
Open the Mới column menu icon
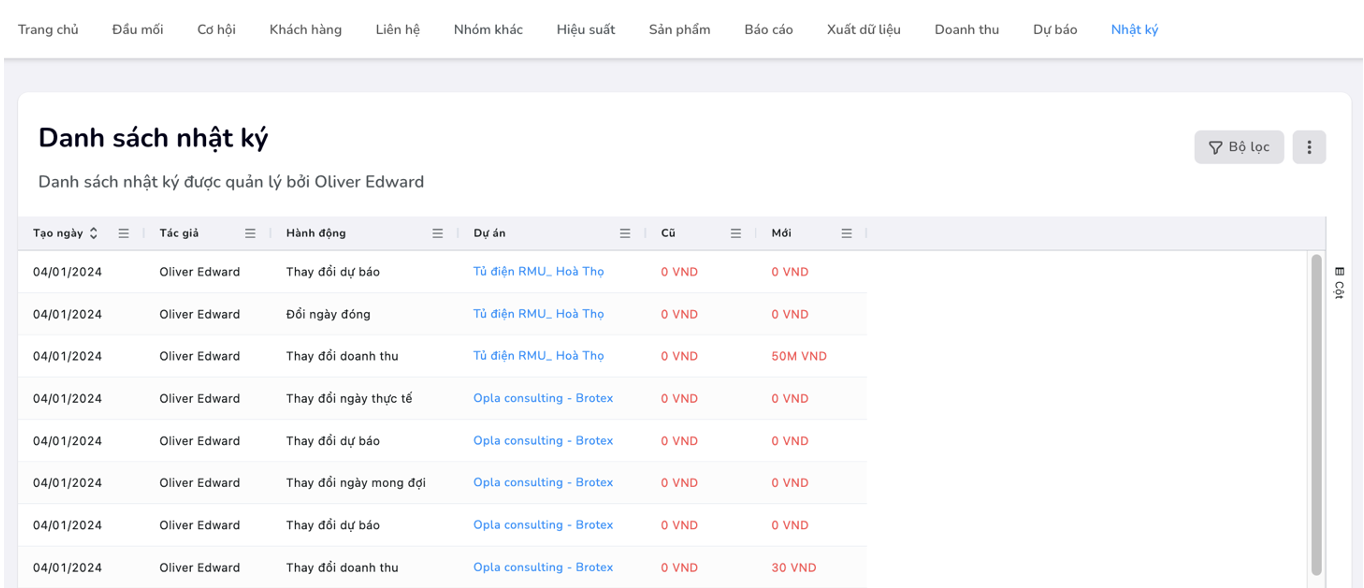846,233
